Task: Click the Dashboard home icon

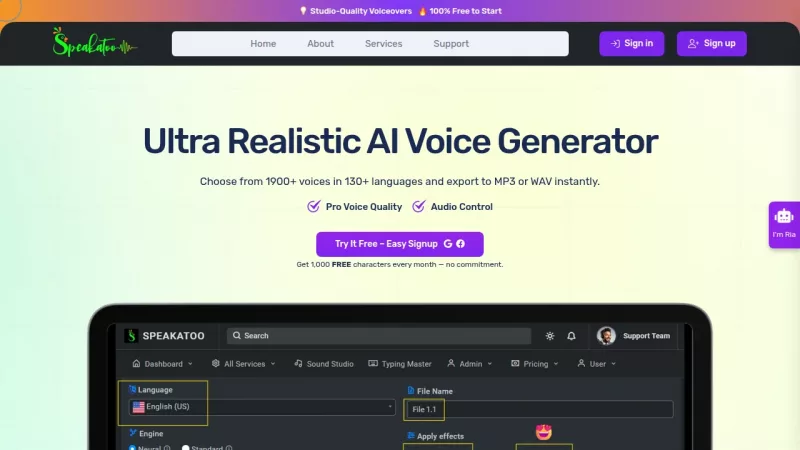Action: pyautogui.click(x=136, y=363)
